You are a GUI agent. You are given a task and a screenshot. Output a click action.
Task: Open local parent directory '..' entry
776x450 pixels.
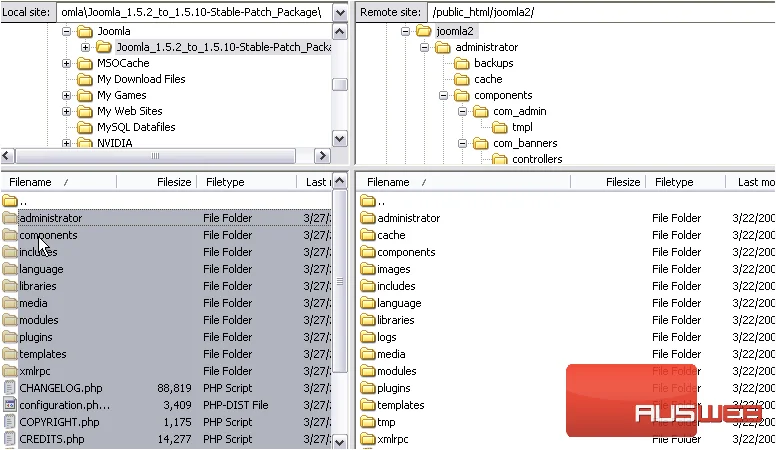tap(15, 201)
